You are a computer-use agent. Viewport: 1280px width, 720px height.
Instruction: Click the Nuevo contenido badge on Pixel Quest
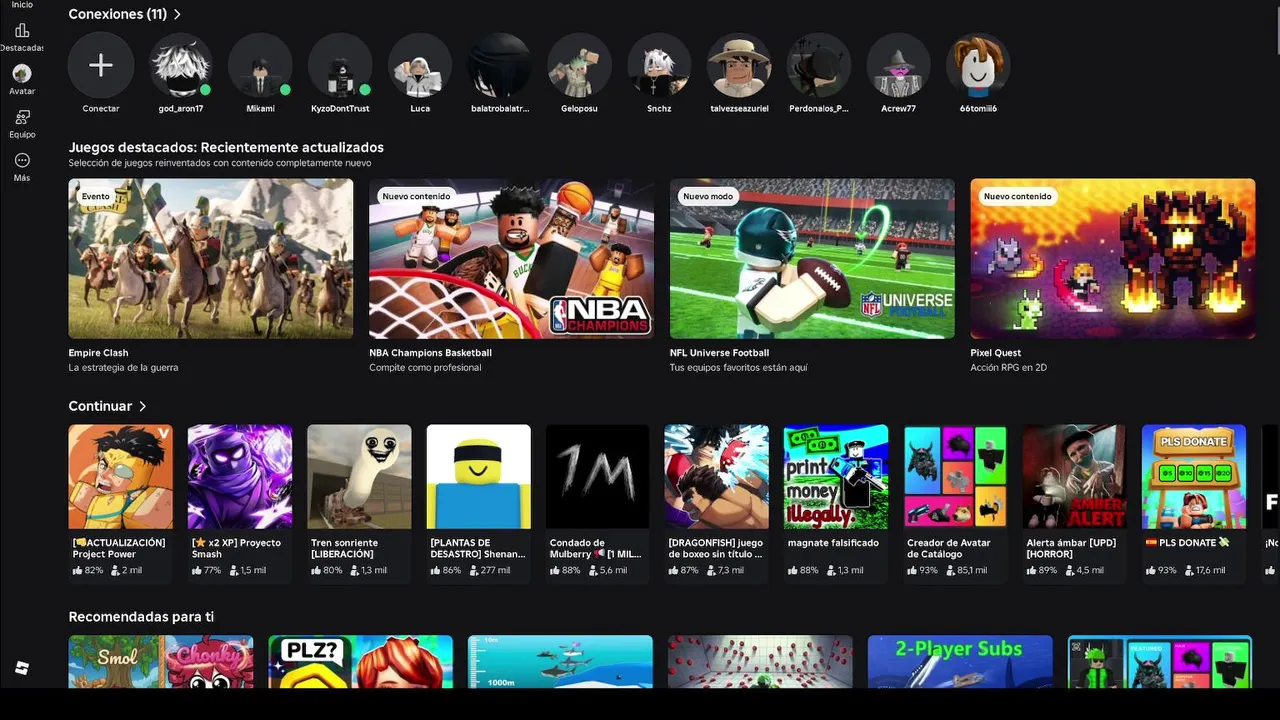pyautogui.click(x=1017, y=197)
